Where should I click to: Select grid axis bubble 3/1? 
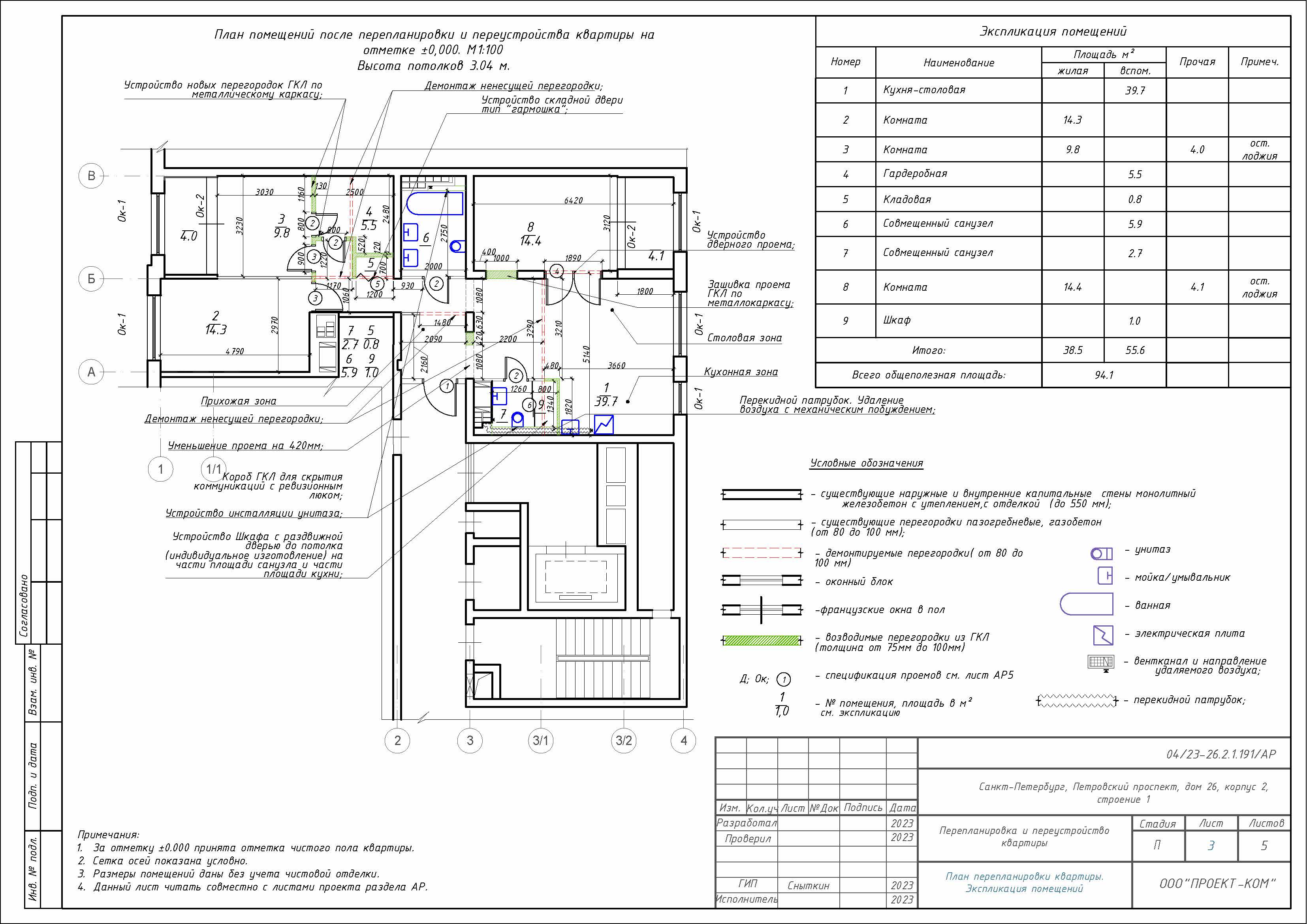pos(540,741)
